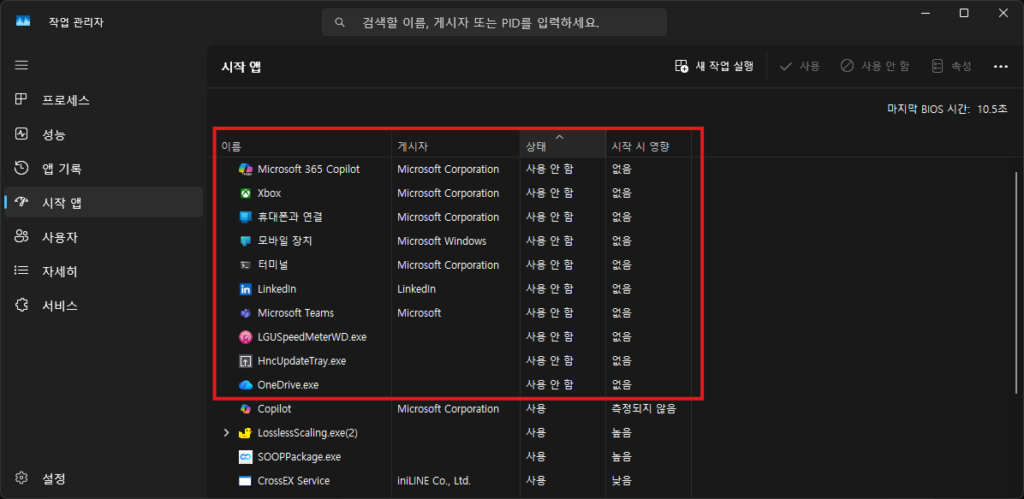The height and width of the screenshot is (499, 1024).
Task: Click the HncUpdateTray.exe icon
Action: [246, 361]
